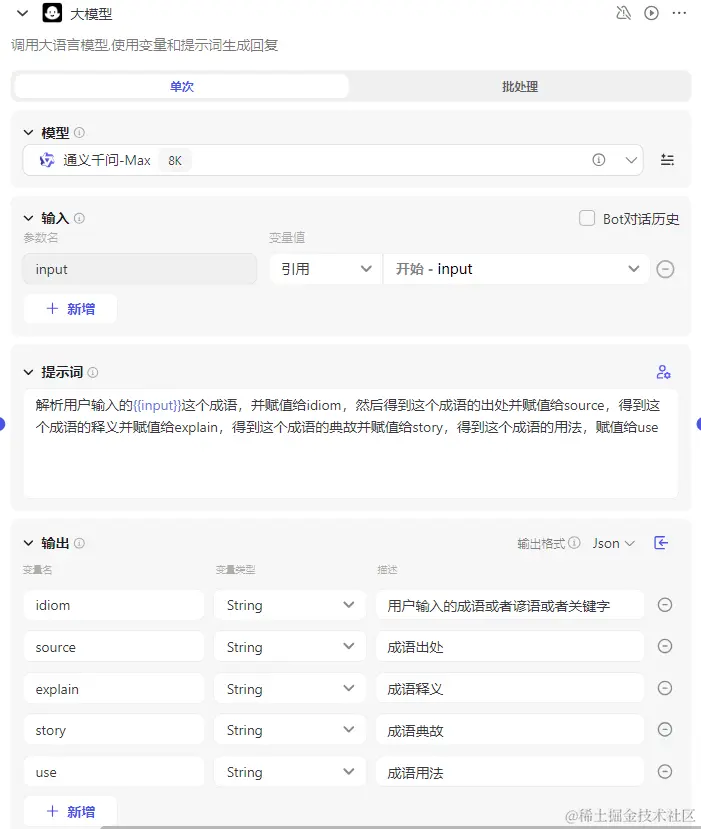The width and height of the screenshot is (701, 829).
Task: Edit description 用户输入的成语或者谚语或者关键字
Action: point(510,605)
